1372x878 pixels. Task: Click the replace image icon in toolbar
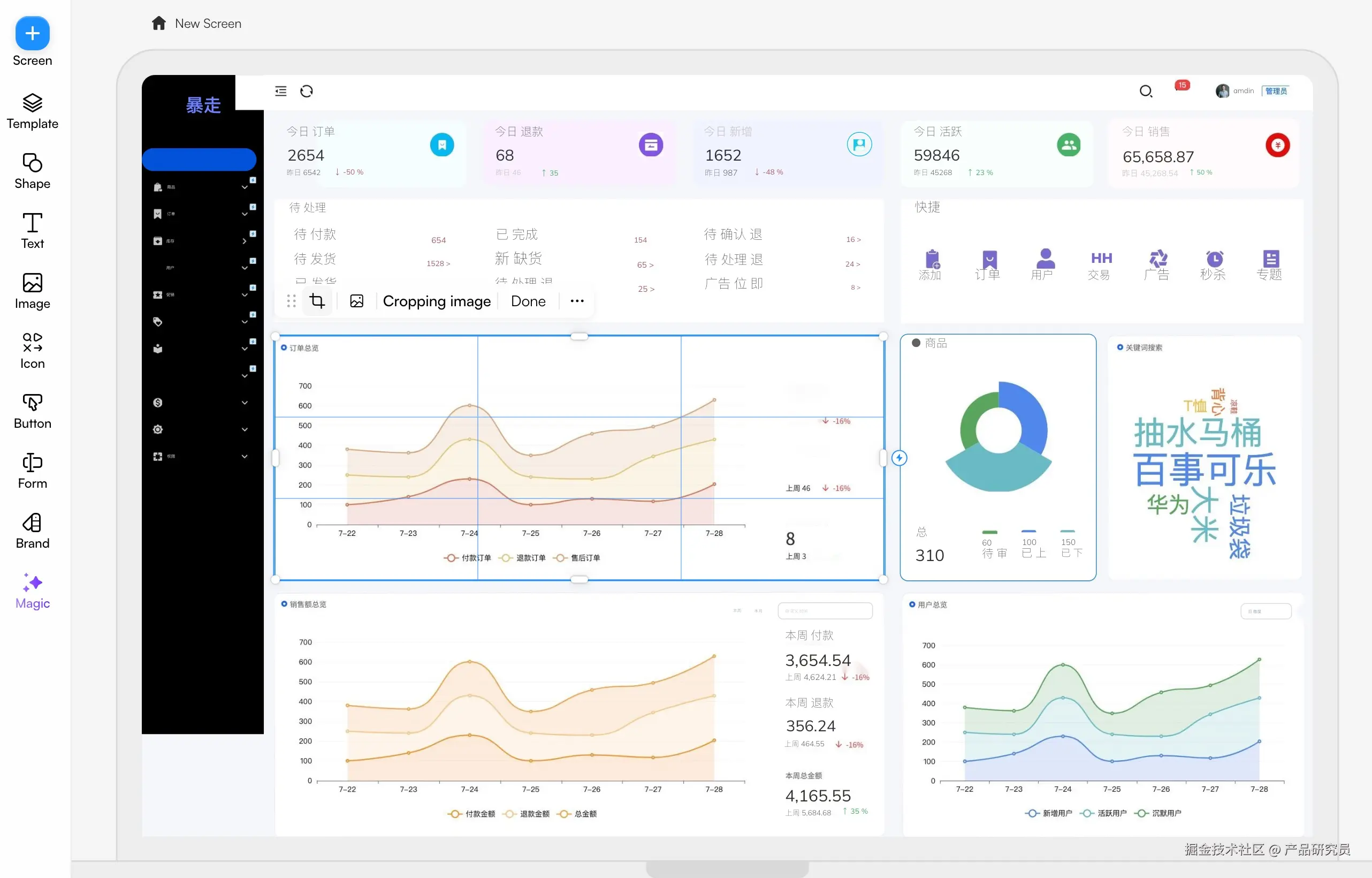(x=357, y=301)
